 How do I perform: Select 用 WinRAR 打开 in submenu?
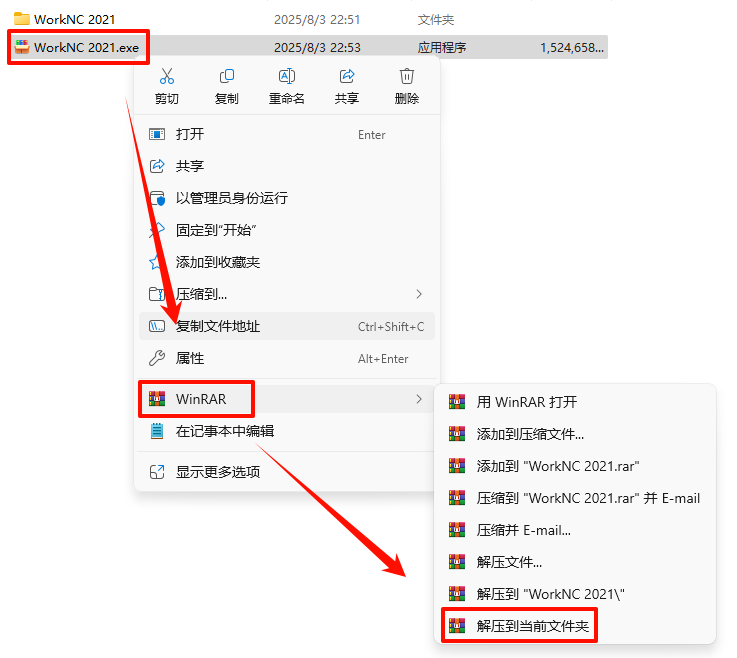pos(574,402)
